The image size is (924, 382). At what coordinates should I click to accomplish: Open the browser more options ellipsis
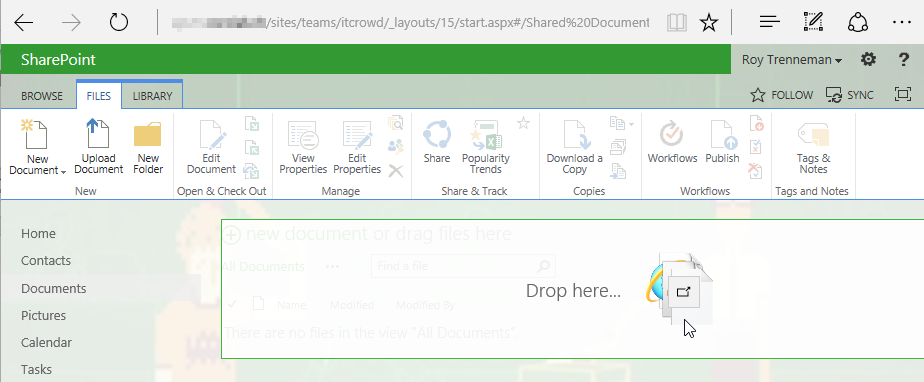coord(902,22)
